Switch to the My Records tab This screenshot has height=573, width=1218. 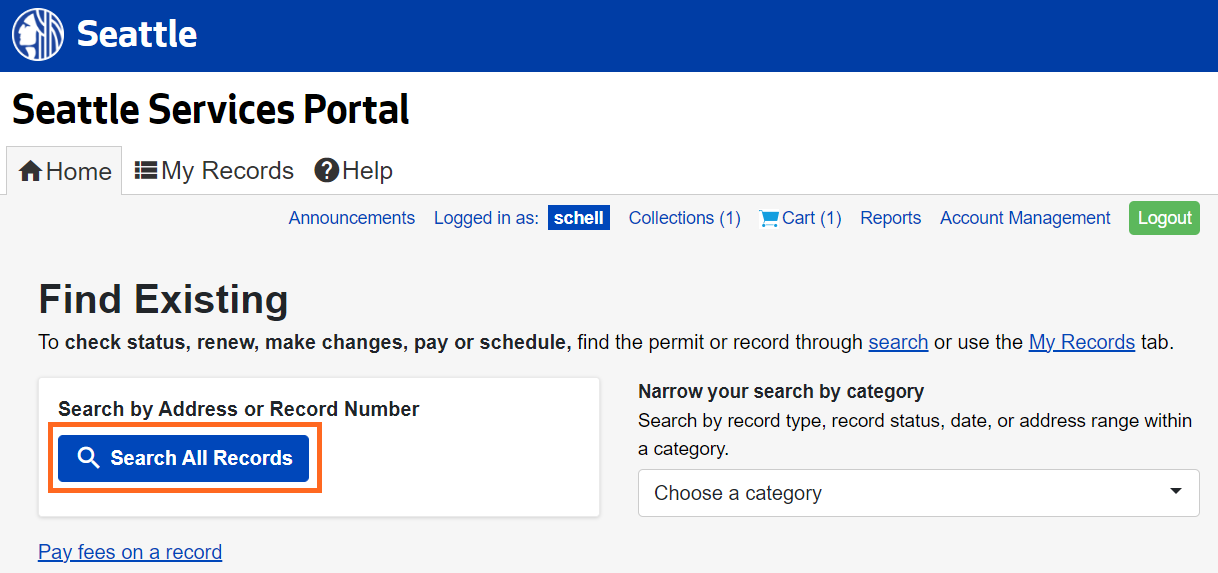pyautogui.click(x=214, y=171)
